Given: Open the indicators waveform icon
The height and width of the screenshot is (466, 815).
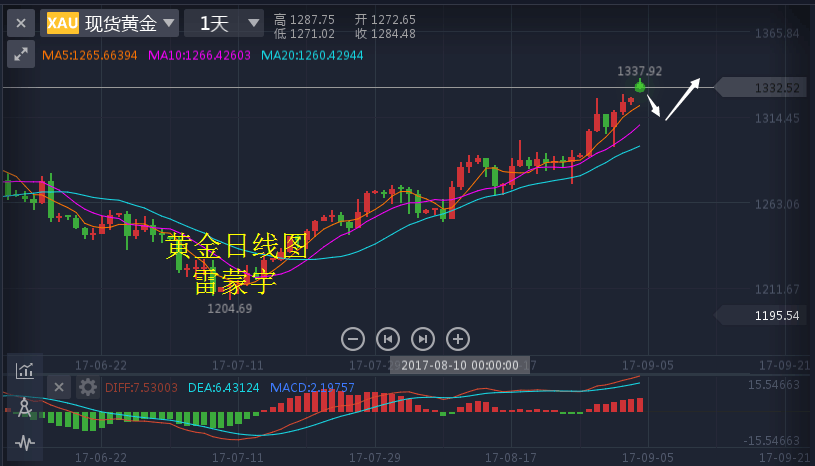Looking at the screenshot, I should (25, 442).
